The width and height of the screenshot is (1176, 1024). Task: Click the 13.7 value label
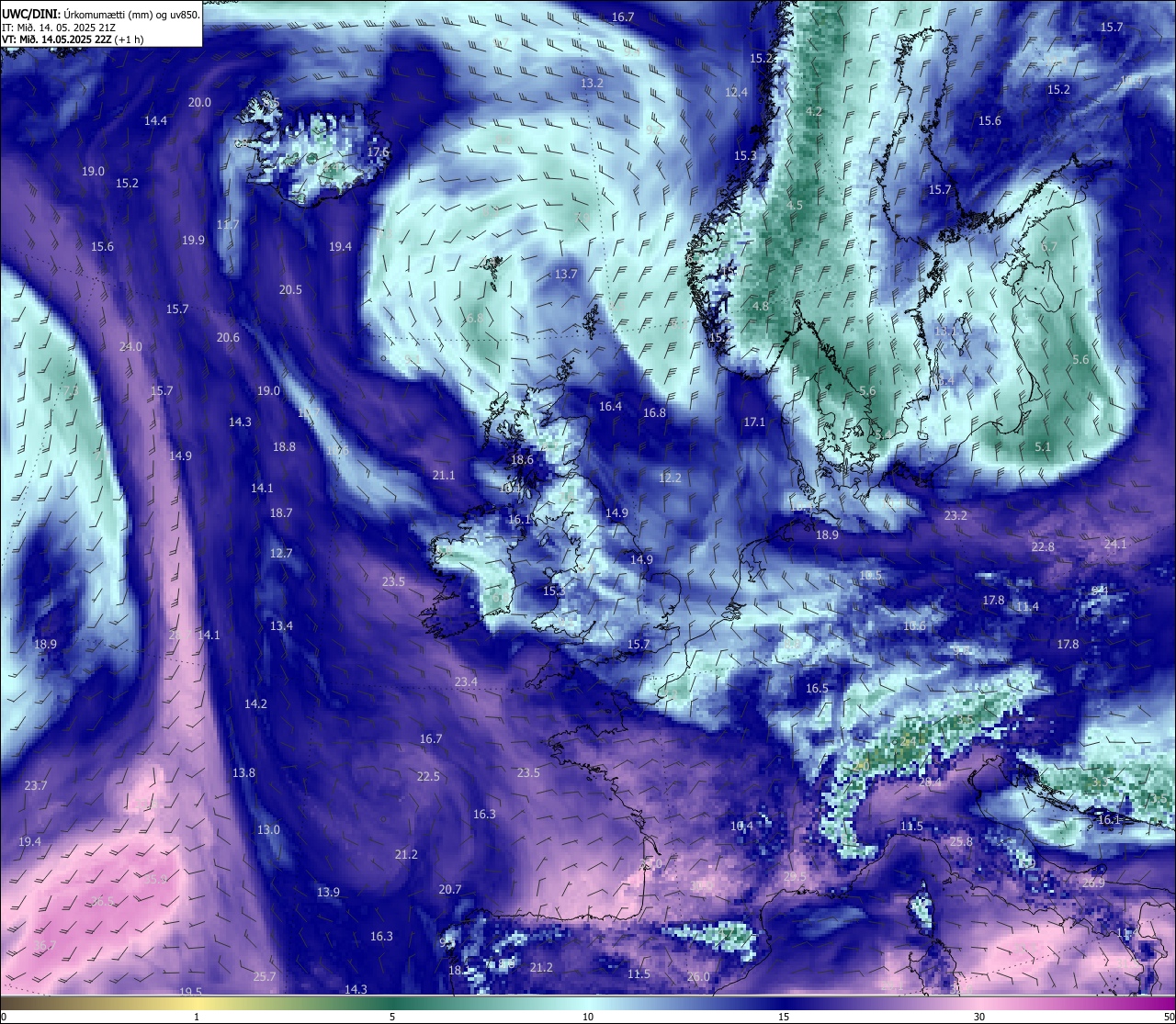(x=566, y=275)
